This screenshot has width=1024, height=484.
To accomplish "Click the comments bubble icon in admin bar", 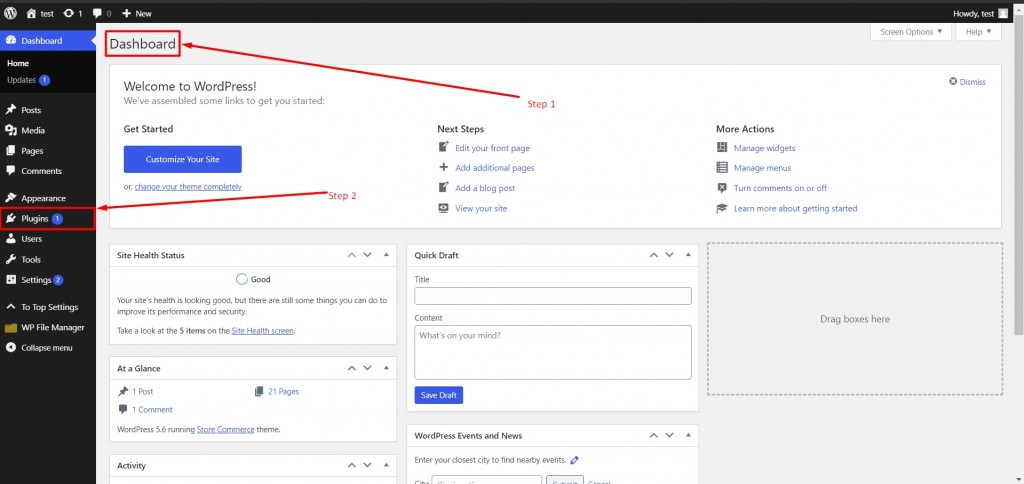I will point(97,14).
